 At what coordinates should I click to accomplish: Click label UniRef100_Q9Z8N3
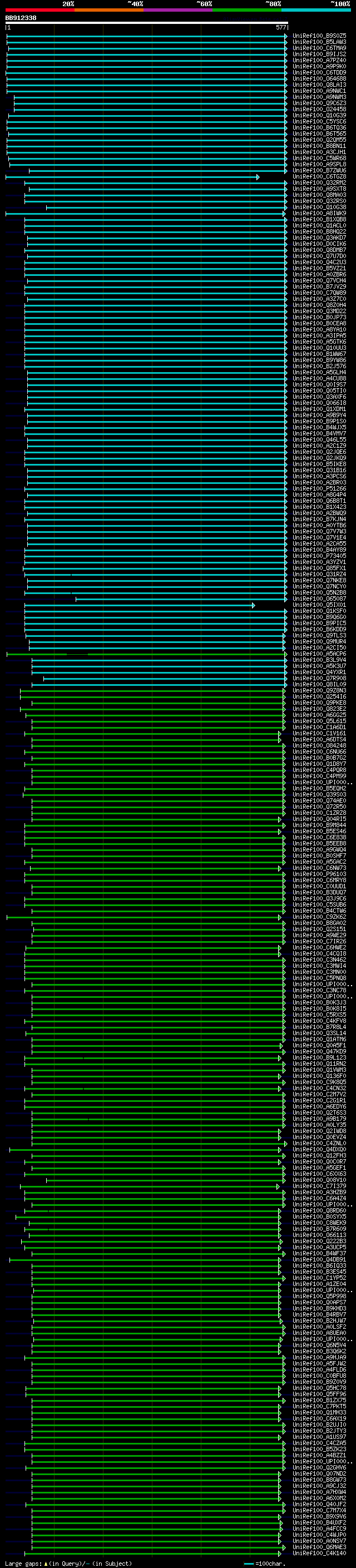coord(319,690)
